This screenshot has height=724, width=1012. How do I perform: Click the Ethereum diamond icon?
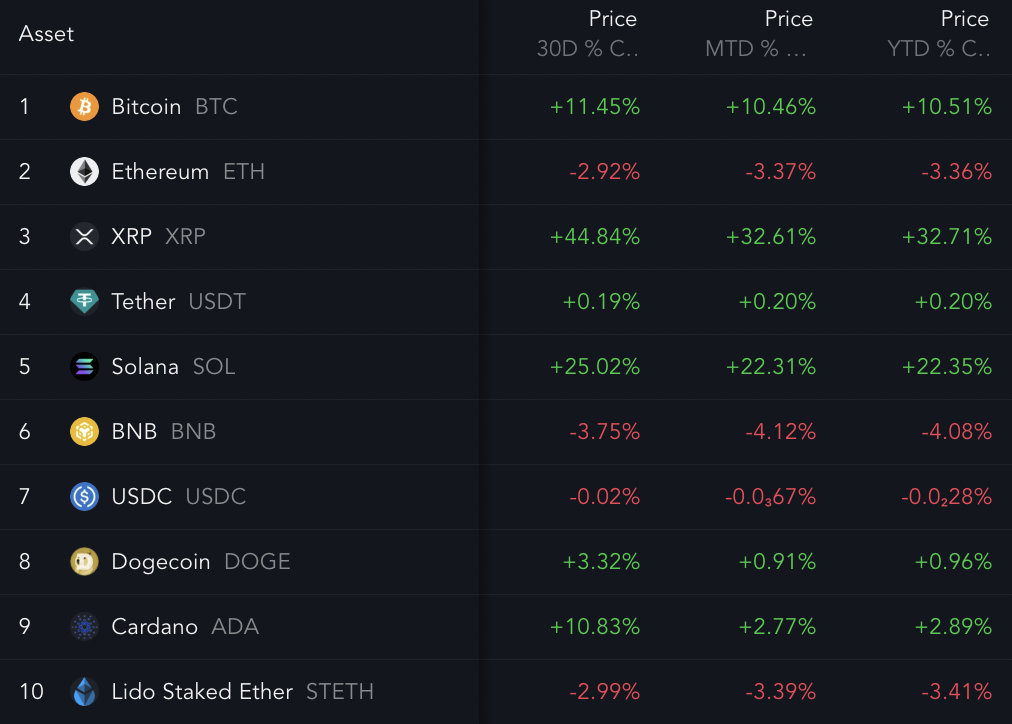(84, 172)
